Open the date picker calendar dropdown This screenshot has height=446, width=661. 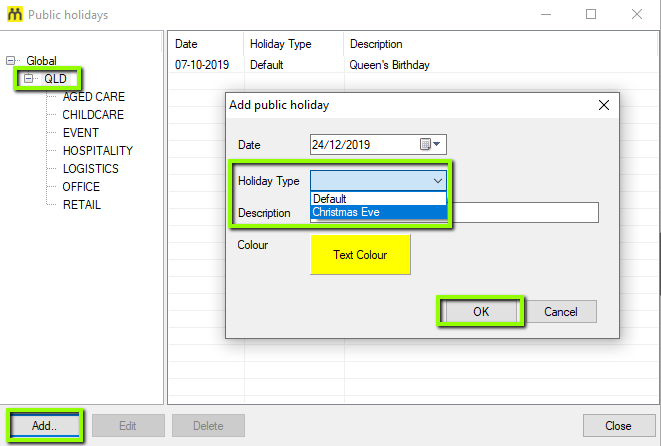point(430,145)
